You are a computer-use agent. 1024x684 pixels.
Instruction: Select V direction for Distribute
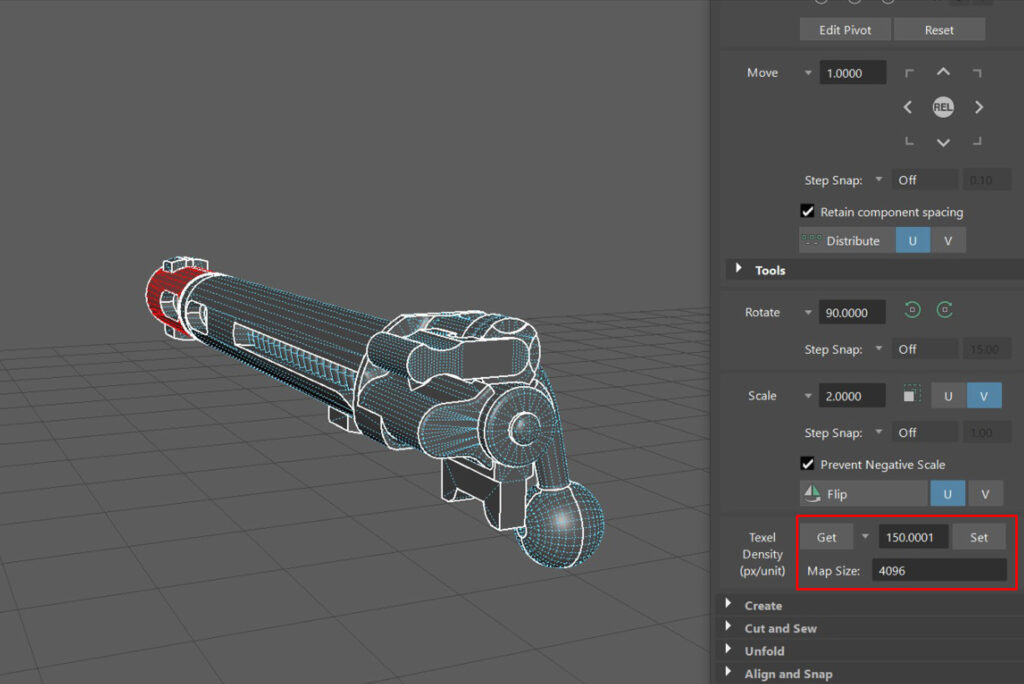[x=948, y=241]
